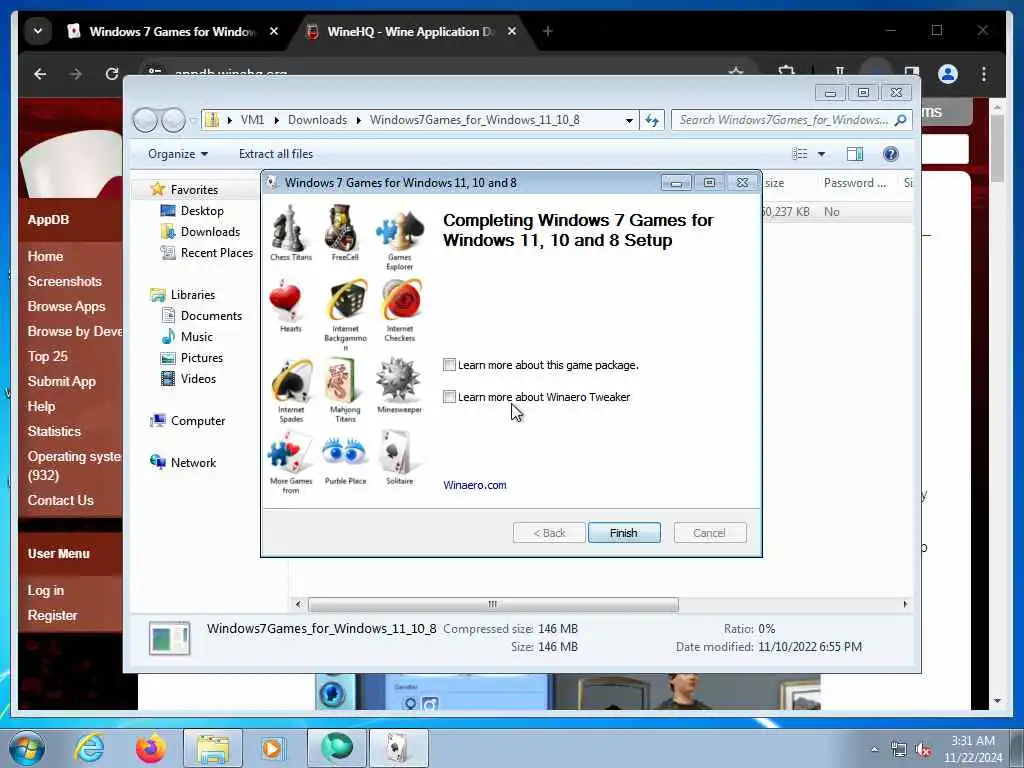The width and height of the screenshot is (1024, 768).
Task: Click the Minesweeper icon
Action: click(398, 379)
